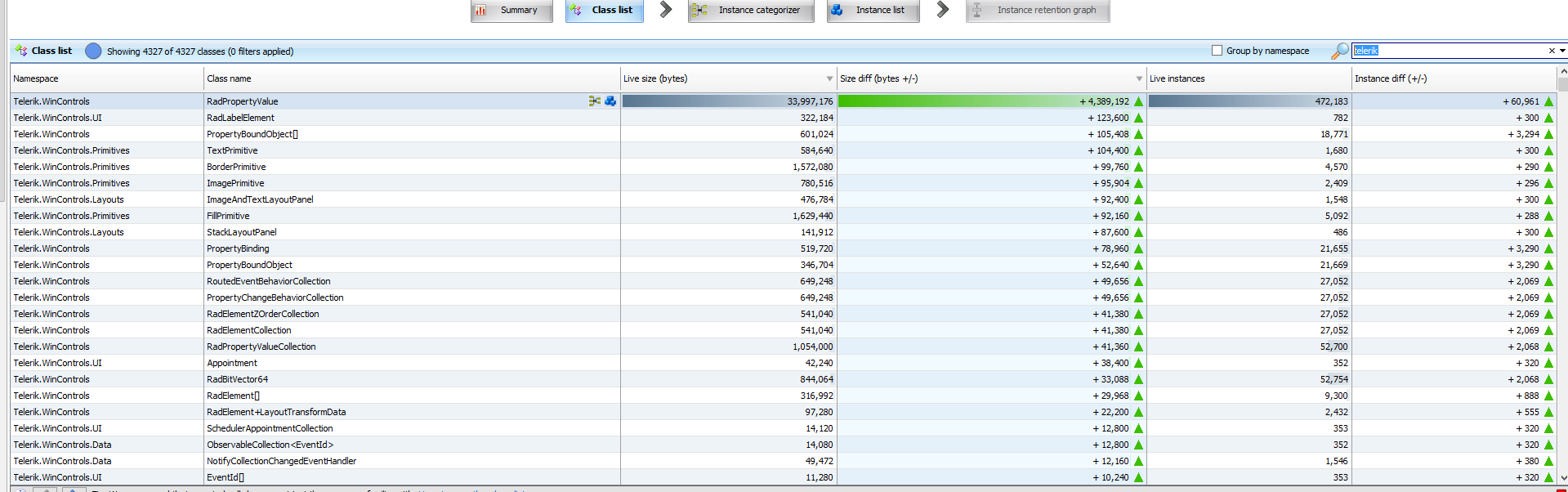The width and height of the screenshot is (1568, 492).
Task: Click the Telerik.WinControls.Data namespace of NotifyCollectionChangedEventHandler
Action: pyautogui.click(x=62, y=461)
